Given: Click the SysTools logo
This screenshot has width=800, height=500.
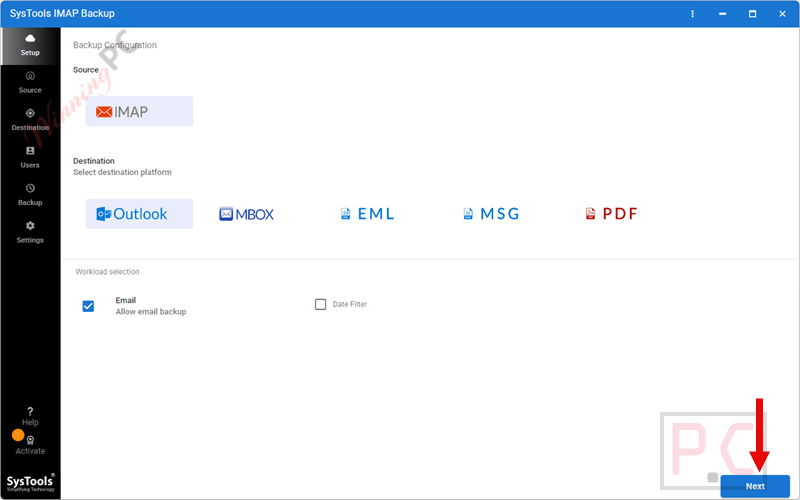Looking at the screenshot, I should [30, 483].
